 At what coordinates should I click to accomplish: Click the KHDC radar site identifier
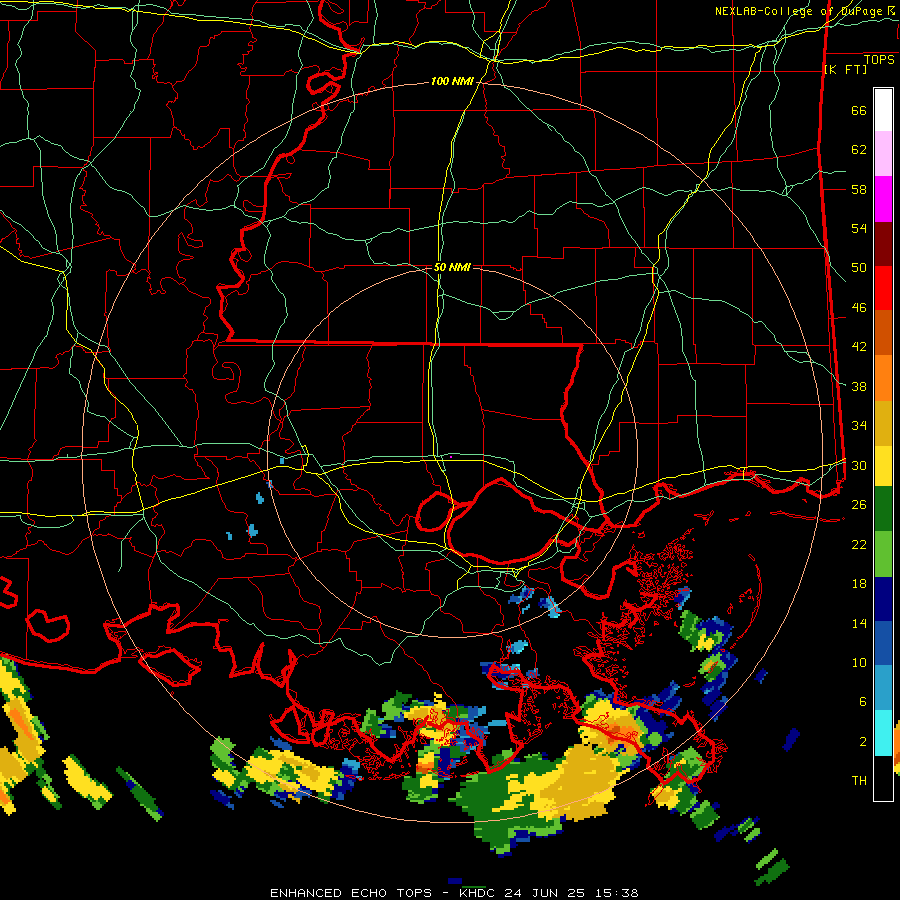pyautogui.click(x=479, y=893)
